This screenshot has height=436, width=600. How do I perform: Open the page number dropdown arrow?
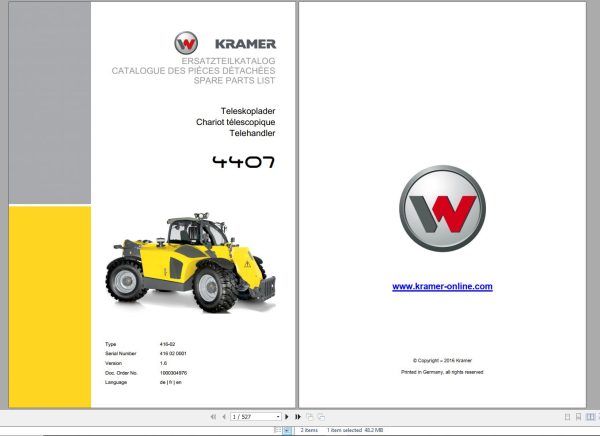[278, 416]
